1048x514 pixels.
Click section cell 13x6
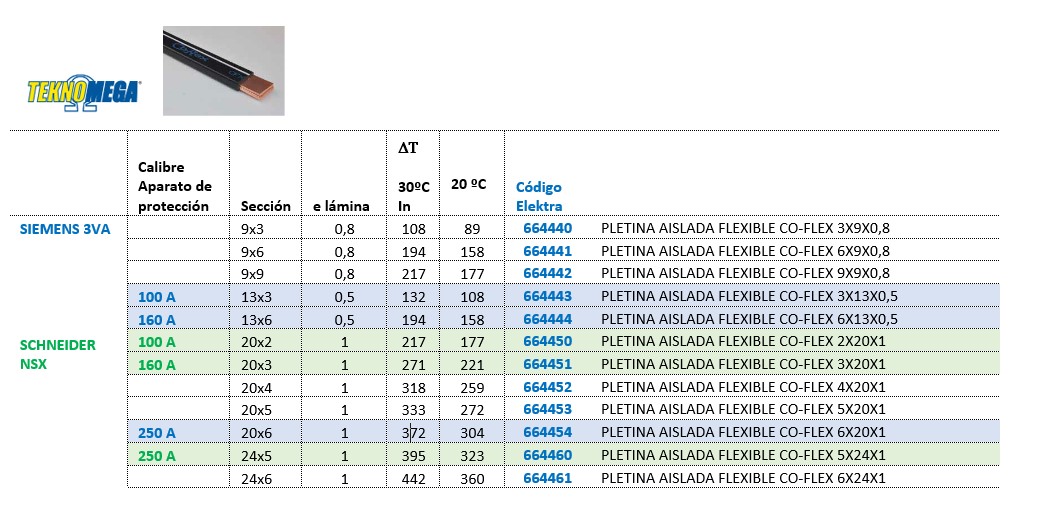256,319
